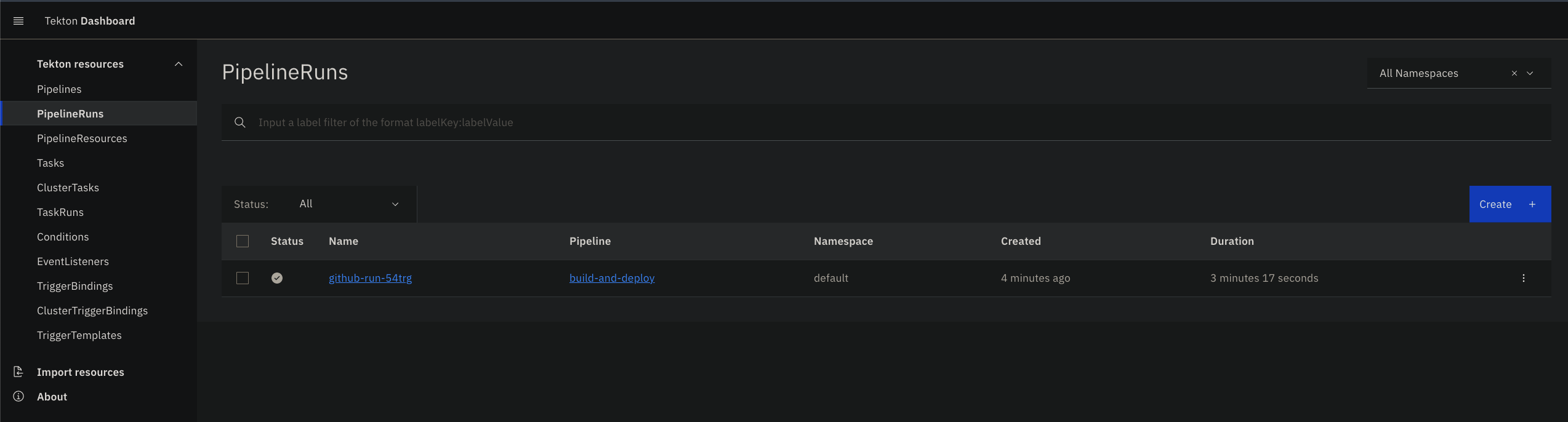Click the Namespace column header
The image size is (1568, 422).
[843, 241]
